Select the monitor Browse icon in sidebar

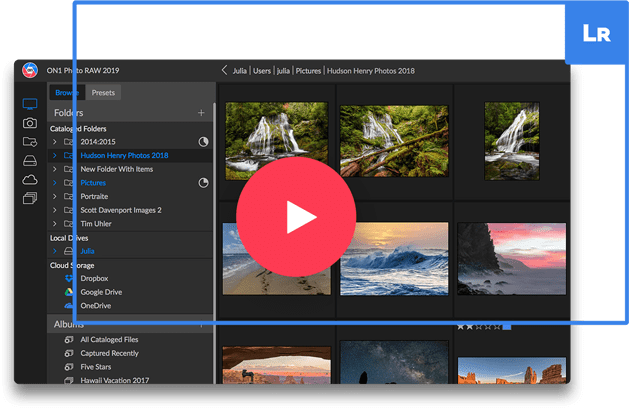30,104
